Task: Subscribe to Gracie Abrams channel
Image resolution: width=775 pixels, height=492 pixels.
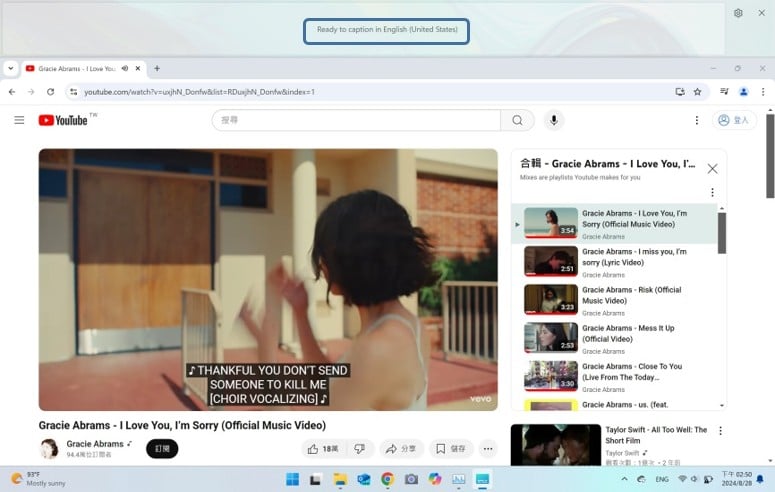Action: 162,448
